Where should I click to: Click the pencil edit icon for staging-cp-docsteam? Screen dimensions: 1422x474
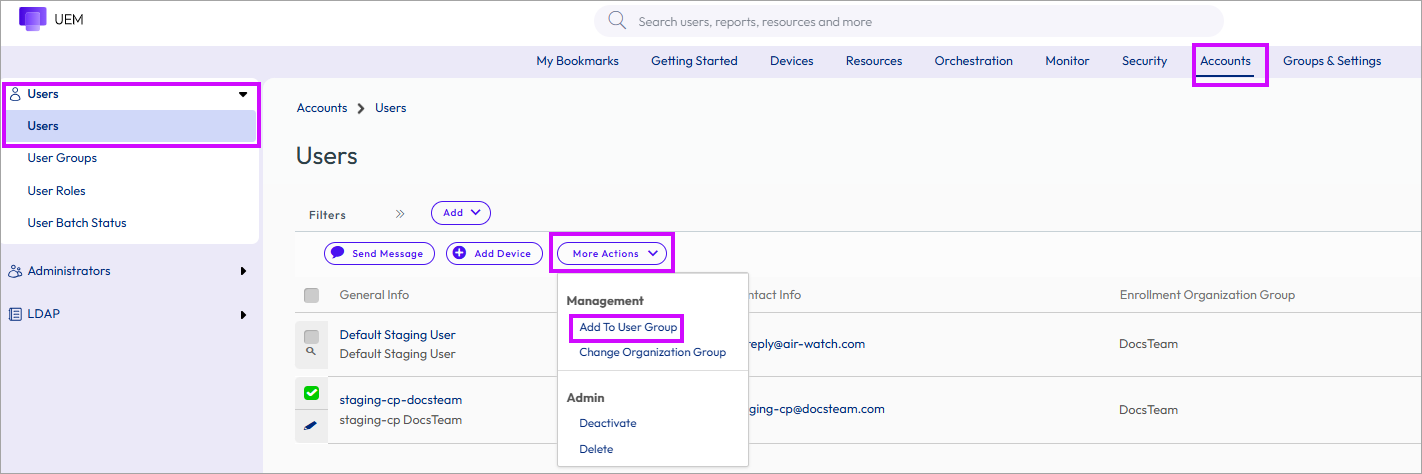point(310,426)
